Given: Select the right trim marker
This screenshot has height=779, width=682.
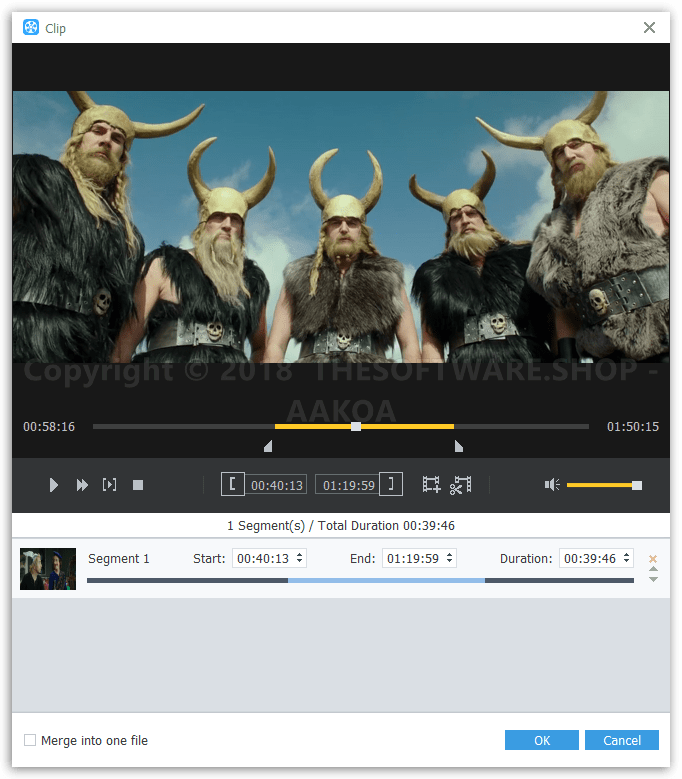Looking at the screenshot, I should (458, 446).
